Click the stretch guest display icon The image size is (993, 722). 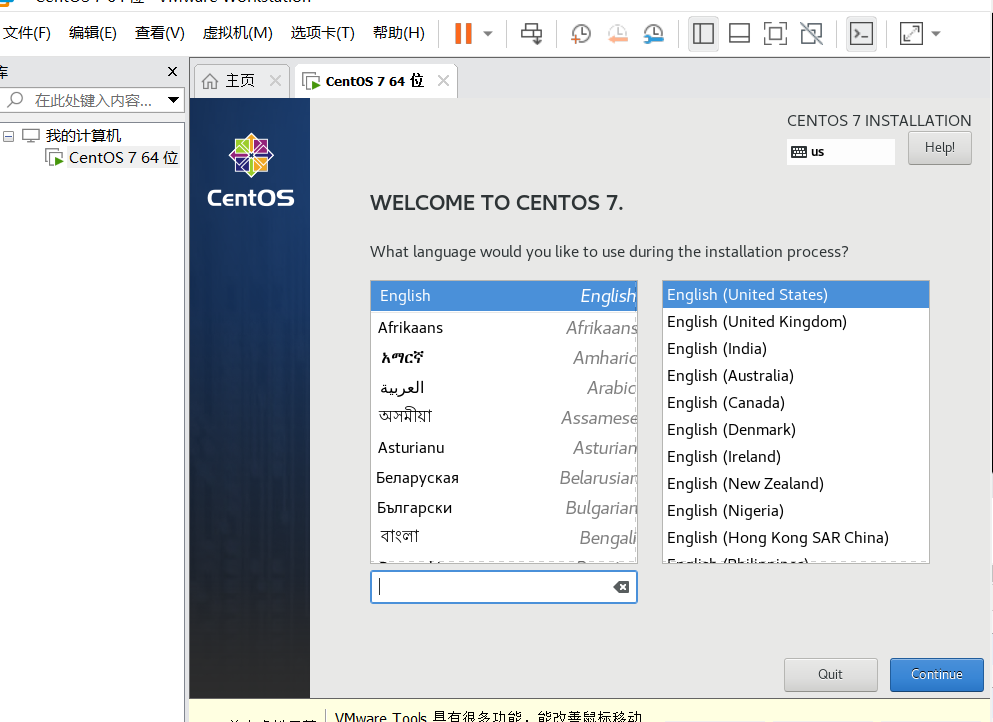911,34
